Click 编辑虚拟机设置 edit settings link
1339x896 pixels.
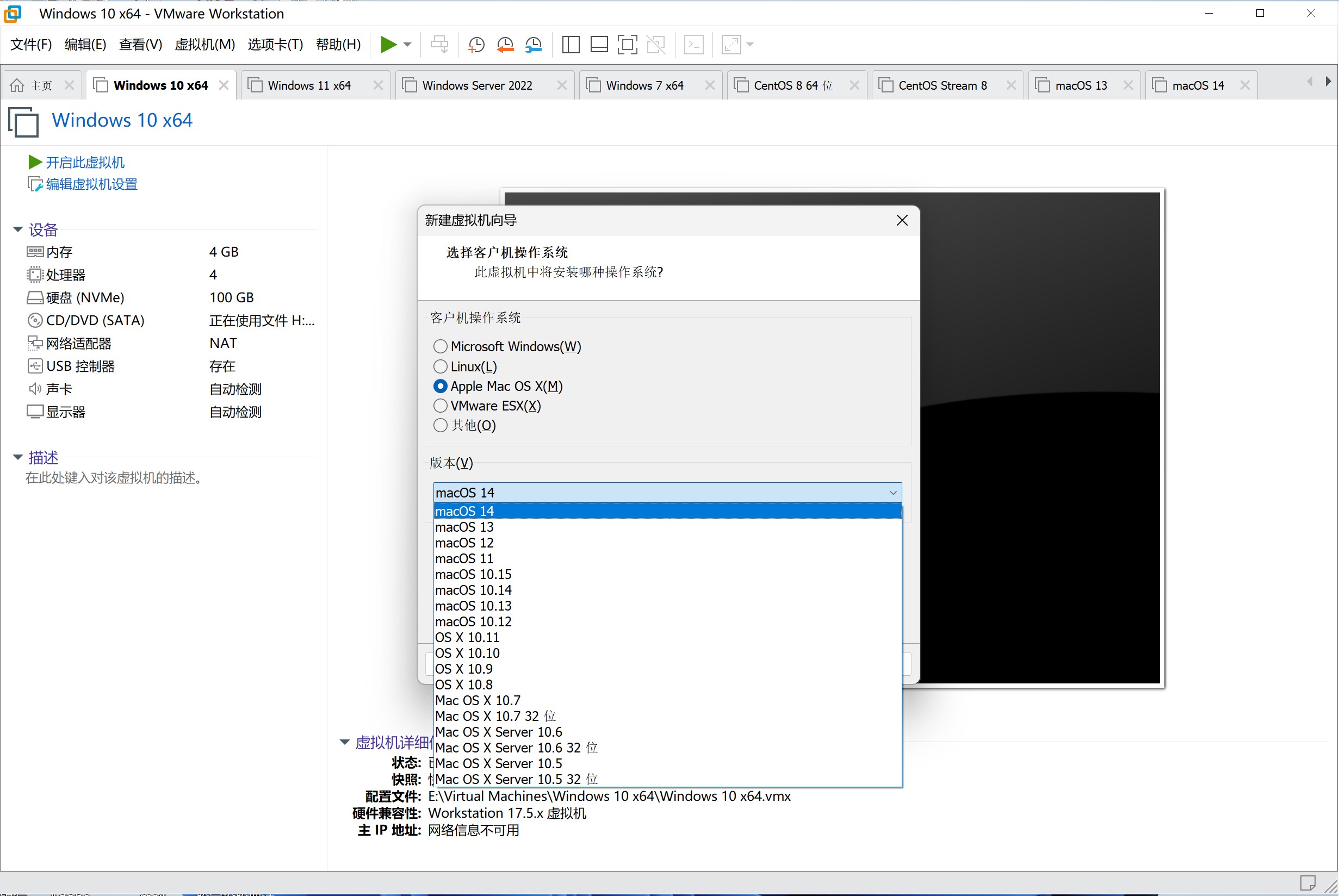coord(91,184)
